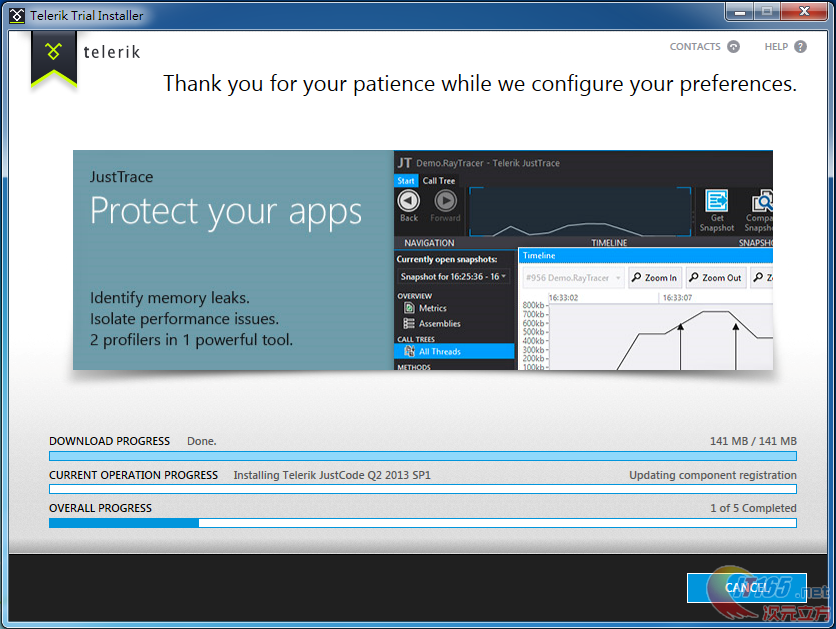Click the Help question mark icon
The width and height of the screenshot is (836, 629).
800,47
